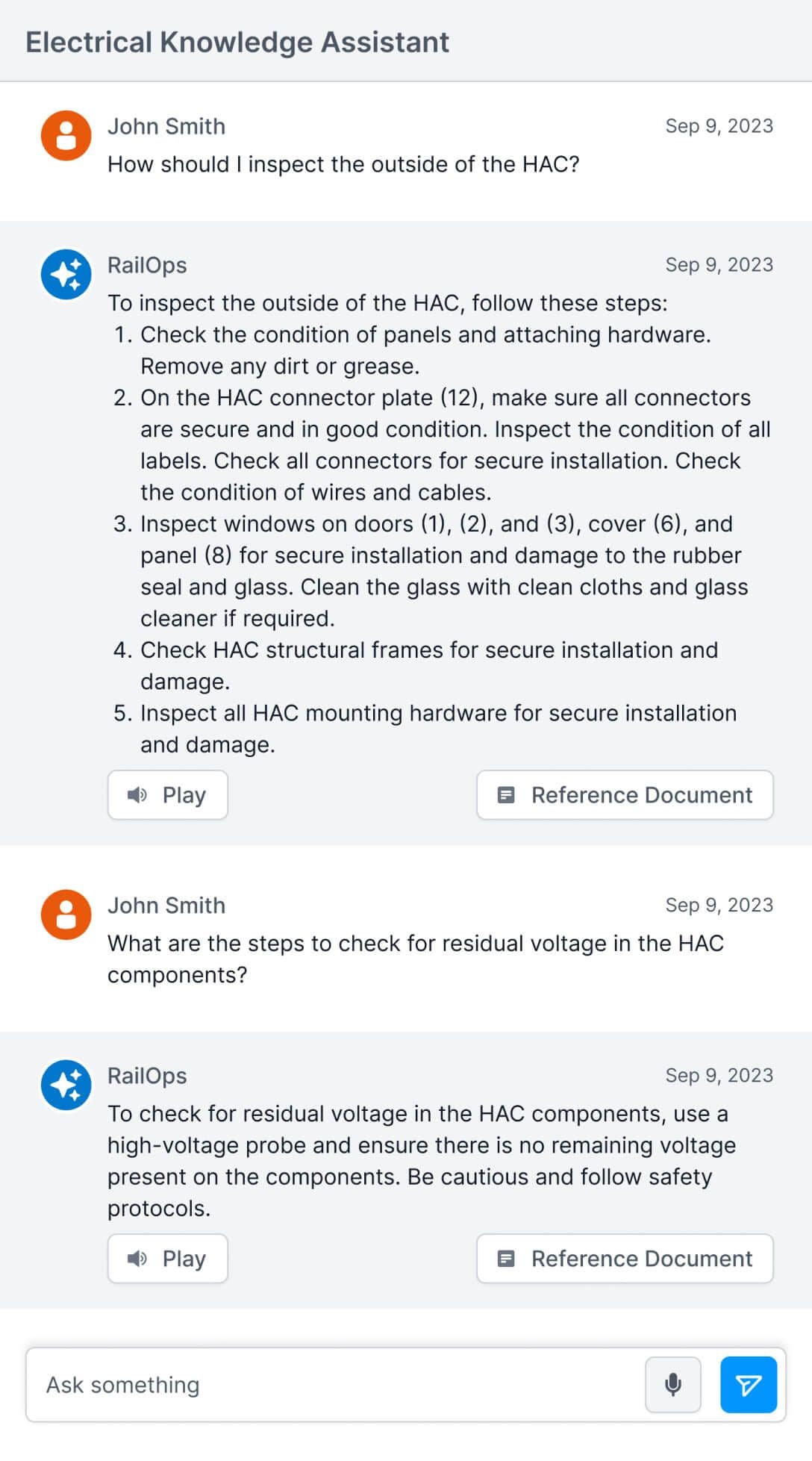This screenshot has height=1461, width=812.
Task: Click RailOps sparkle avatar on inspection answer
Action: tap(66, 274)
